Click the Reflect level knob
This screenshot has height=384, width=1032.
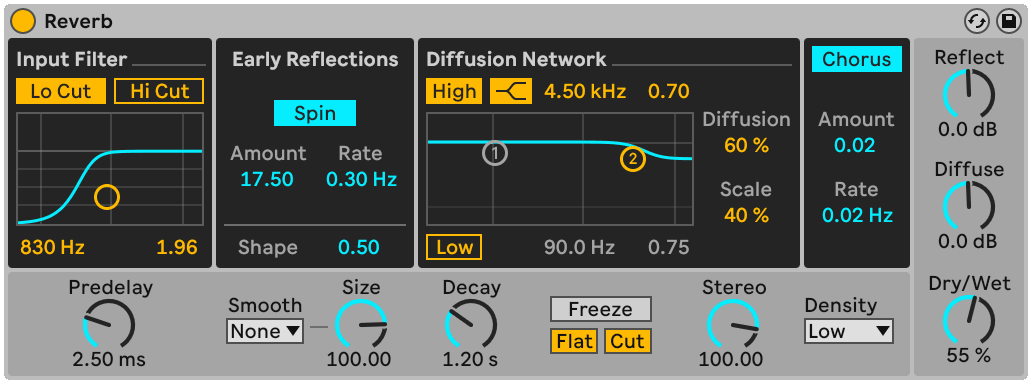968,94
